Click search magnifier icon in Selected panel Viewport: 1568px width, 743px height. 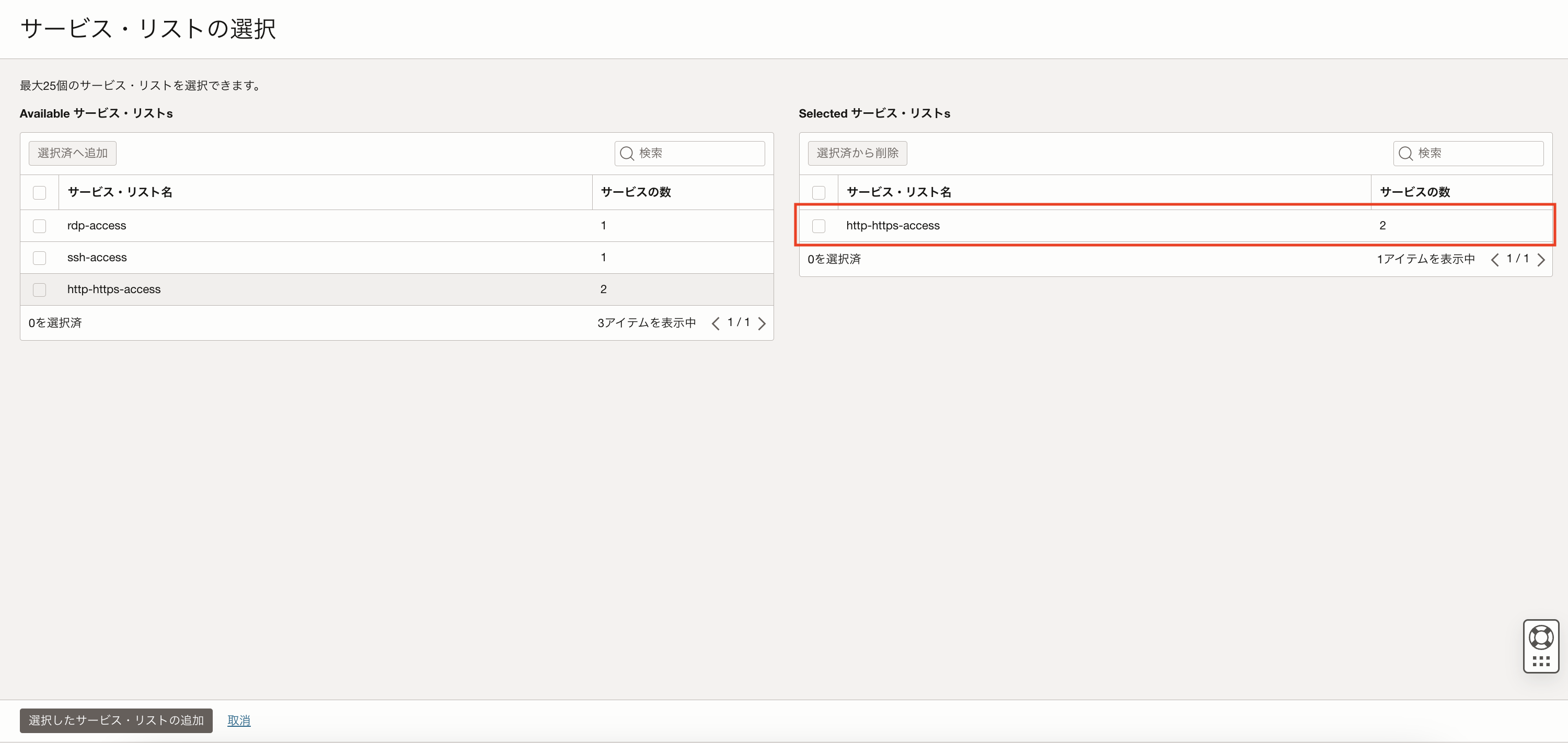click(1405, 153)
